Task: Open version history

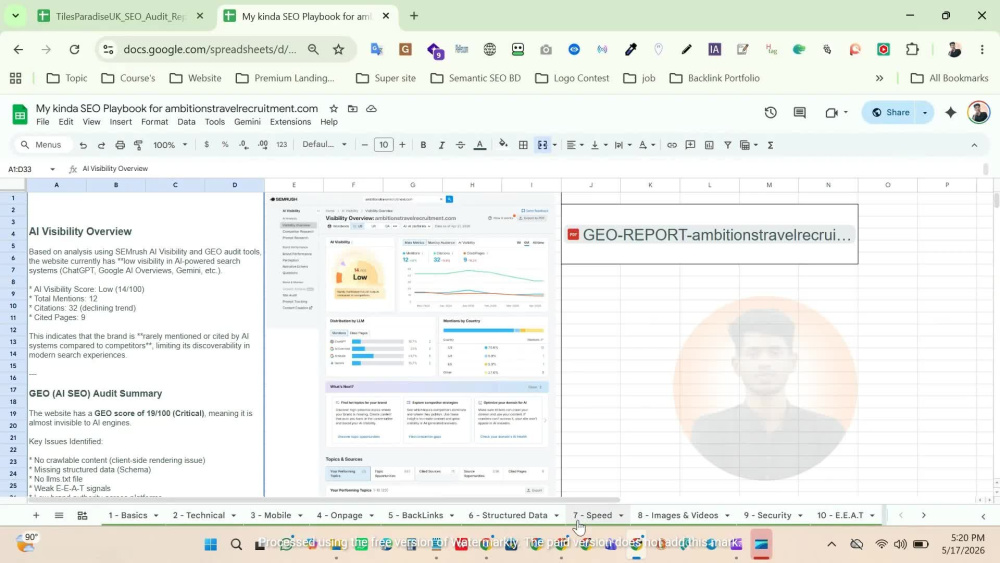Action: 770,113
